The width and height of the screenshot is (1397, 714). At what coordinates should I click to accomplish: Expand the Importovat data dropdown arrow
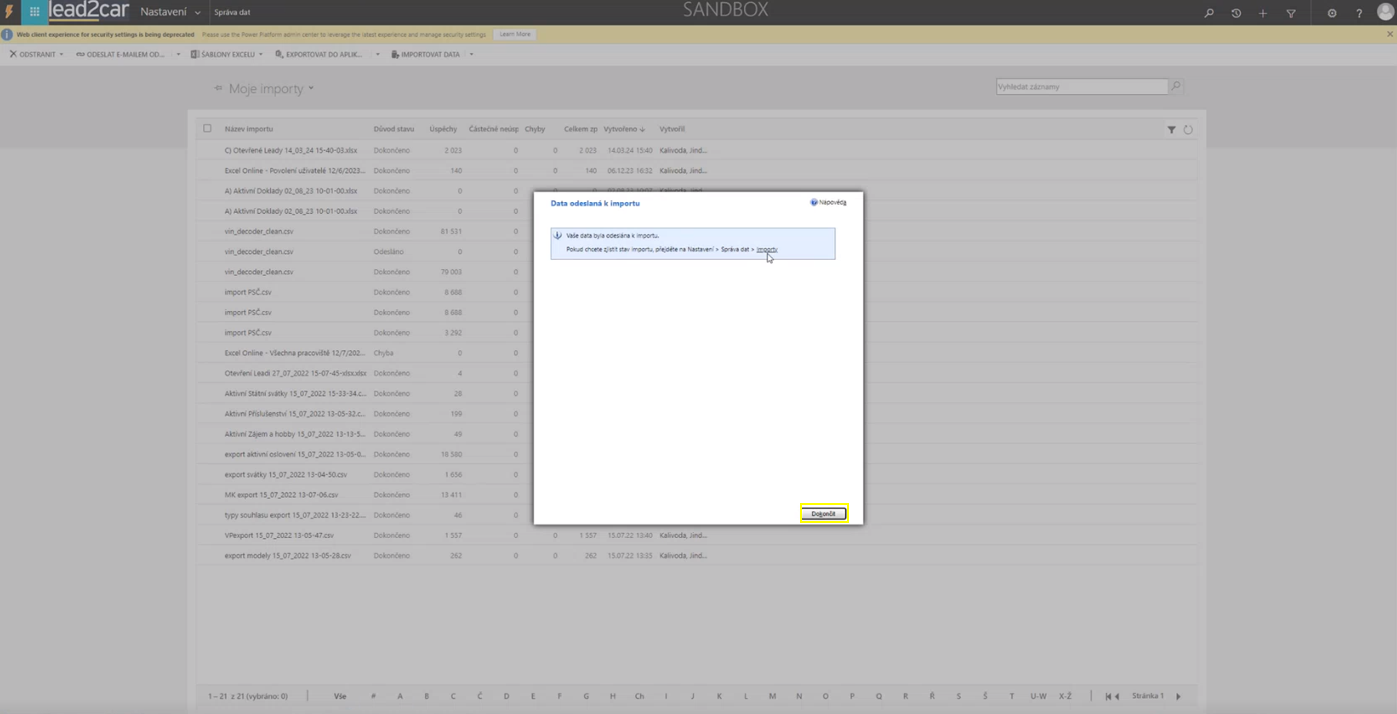471,54
